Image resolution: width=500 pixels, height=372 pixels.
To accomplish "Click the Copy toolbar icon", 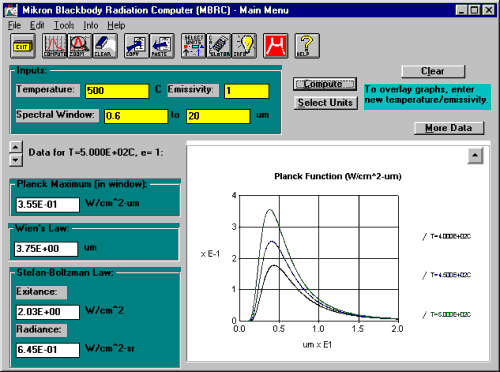I will click(136, 46).
